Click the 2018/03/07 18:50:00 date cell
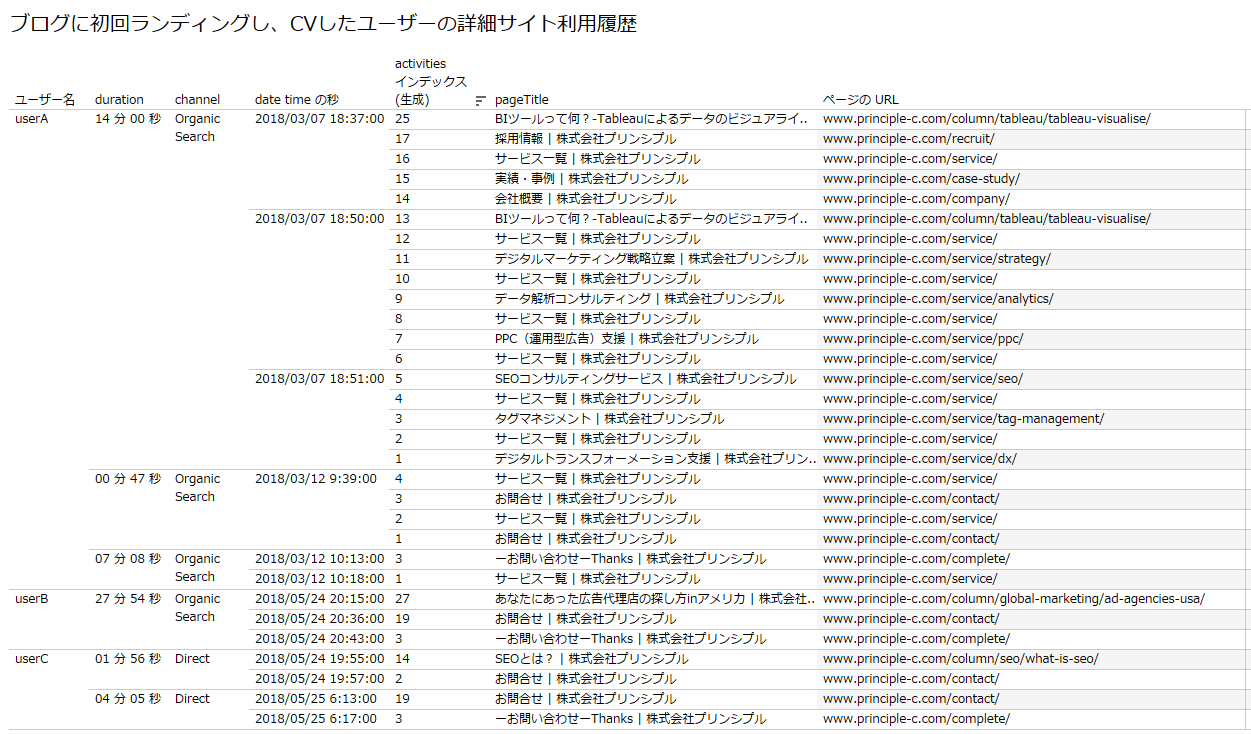 (x=319, y=219)
